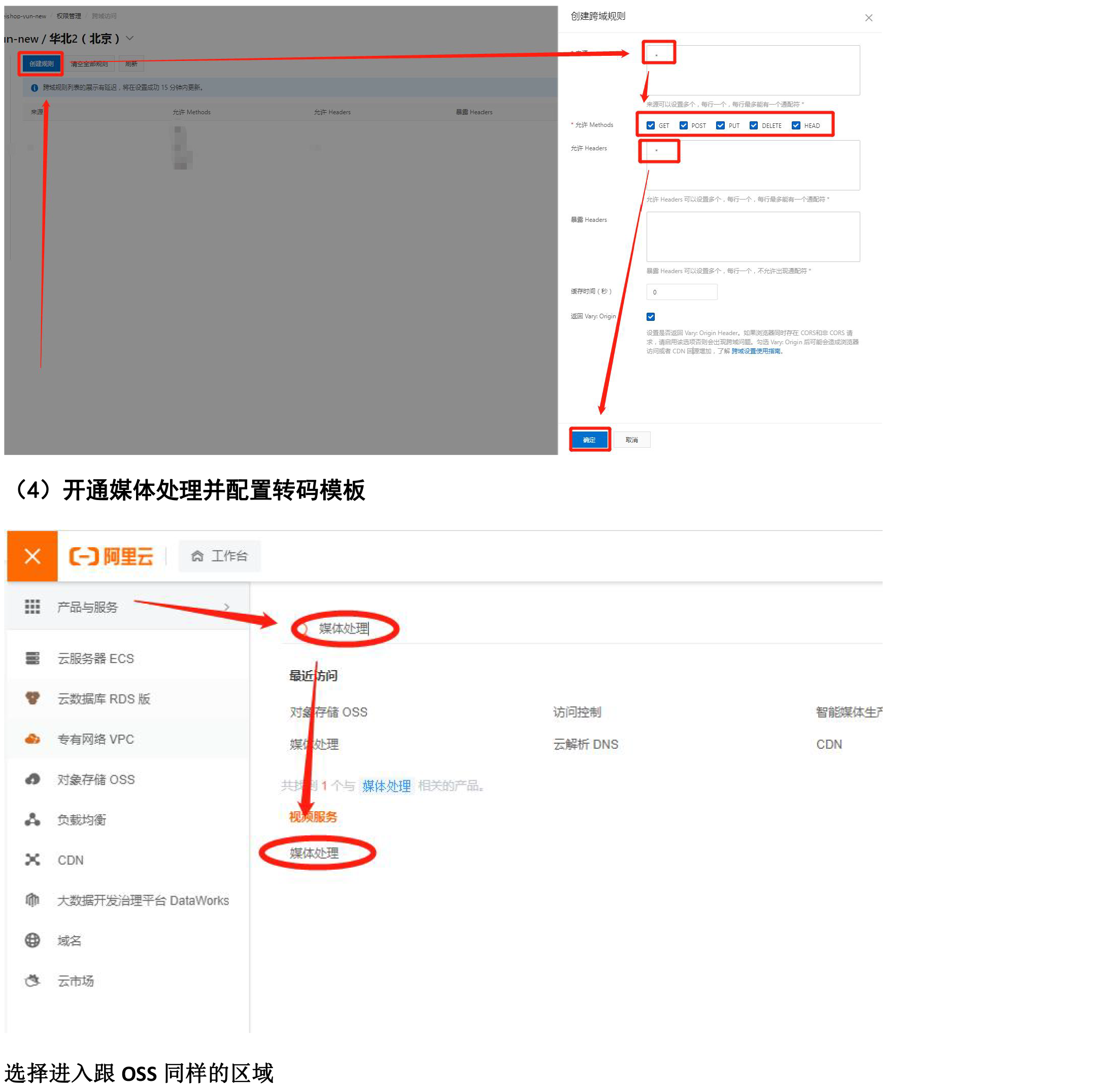The height and width of the screenshot is (1092, 1111).
Task: Close the 创建跨域规则 panel
Action: [x=868, y=18]
